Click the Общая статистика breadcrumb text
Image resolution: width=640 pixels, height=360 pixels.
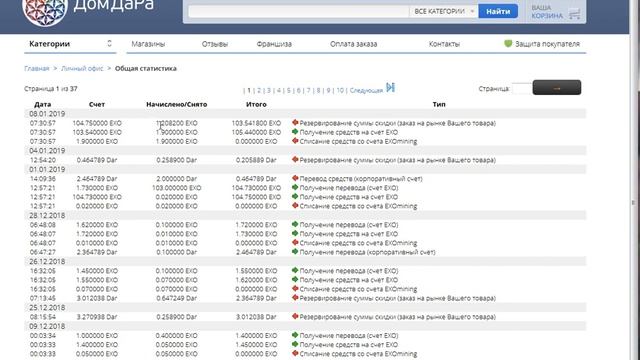tap(146, 69)
